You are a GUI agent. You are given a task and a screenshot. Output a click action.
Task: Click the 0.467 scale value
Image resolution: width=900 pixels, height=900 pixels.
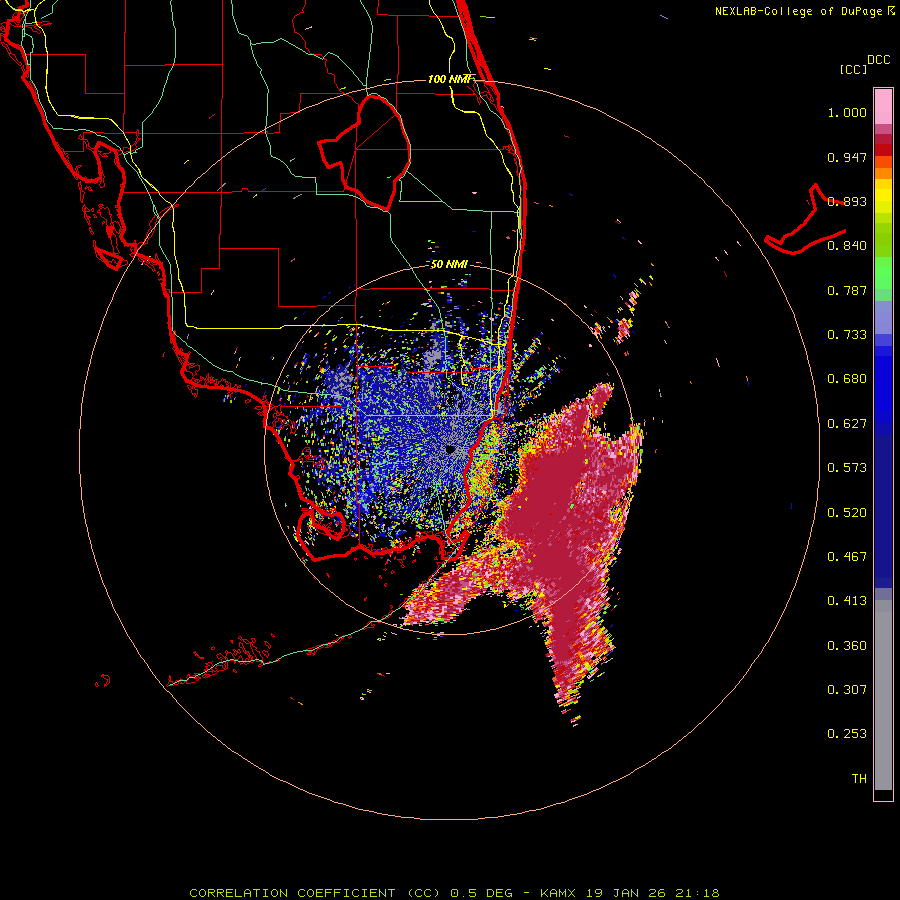pos(847,557)
